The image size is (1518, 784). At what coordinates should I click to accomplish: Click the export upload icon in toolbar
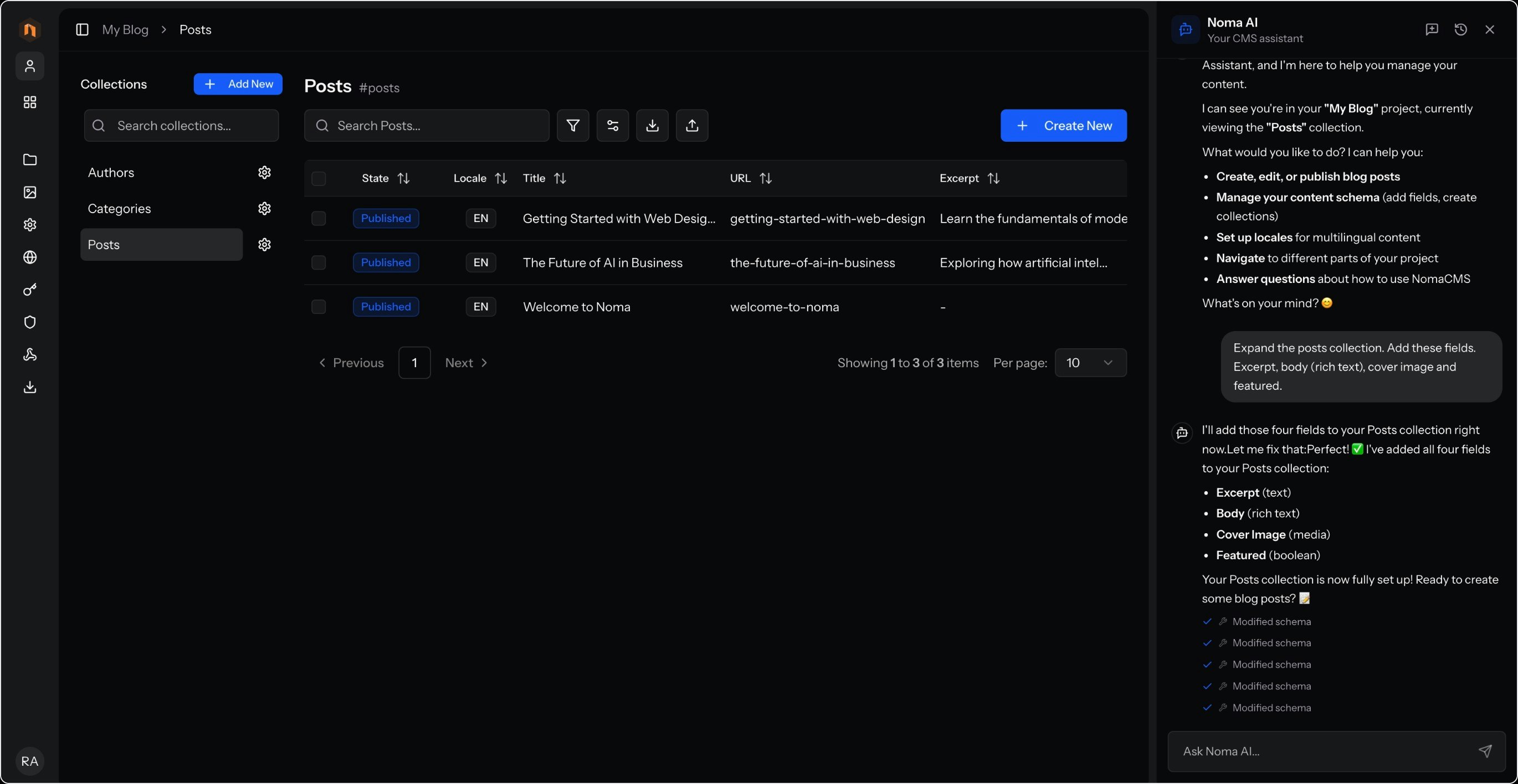coord(692,126)
